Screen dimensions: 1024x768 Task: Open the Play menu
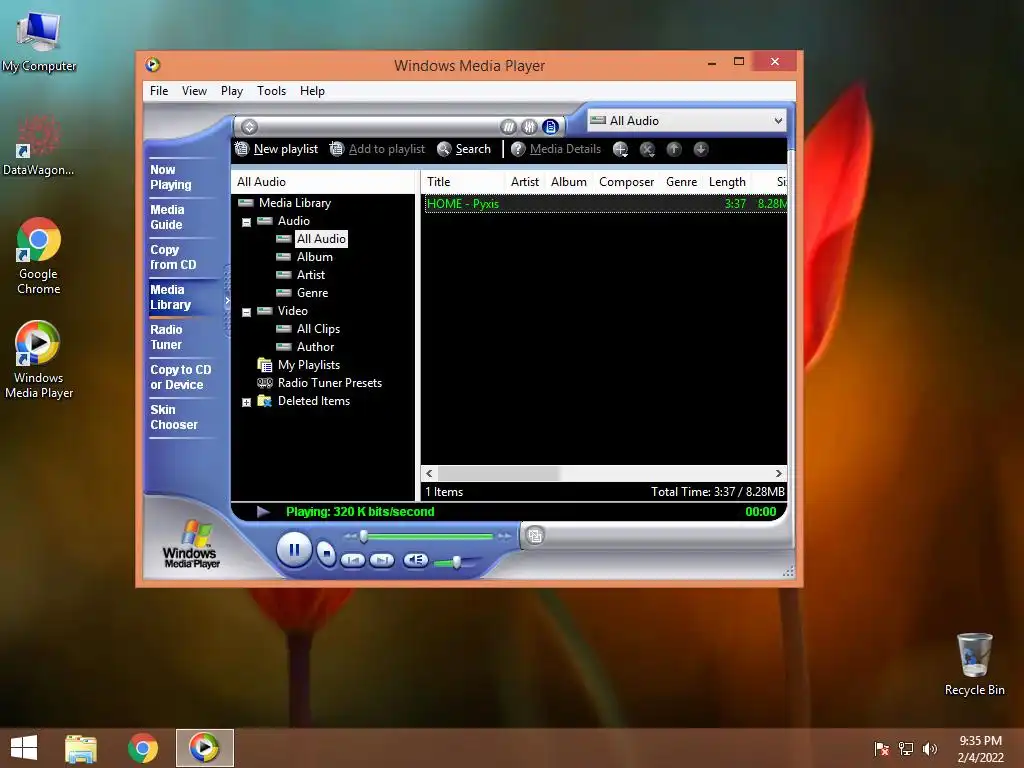click(232, 91)
